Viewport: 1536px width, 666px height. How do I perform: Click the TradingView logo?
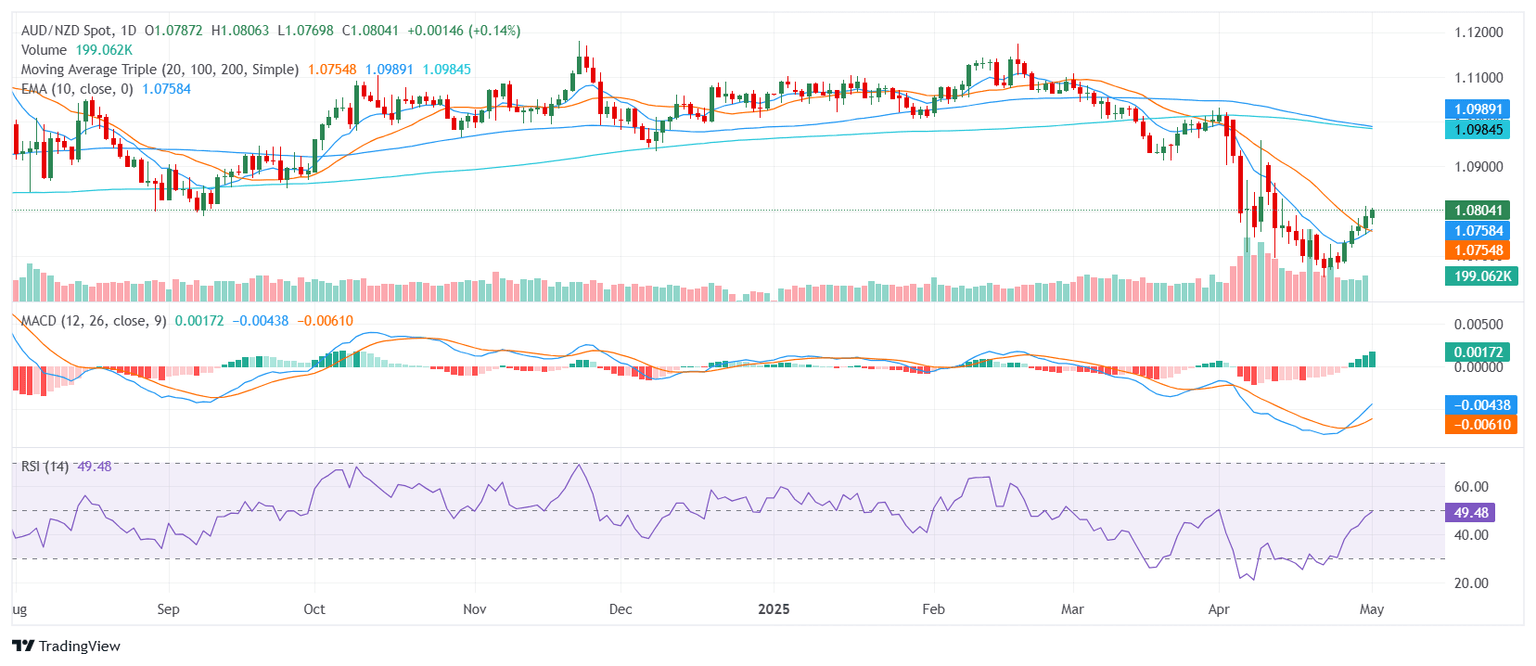66,646
